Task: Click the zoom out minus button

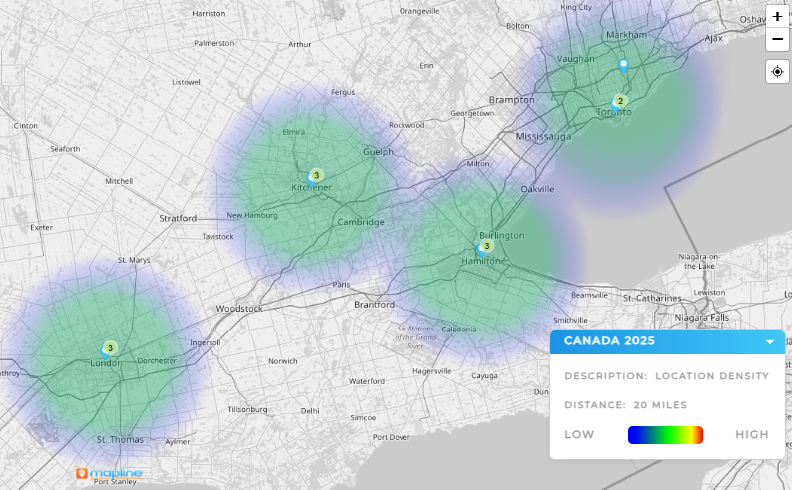Action: point(777,40)
